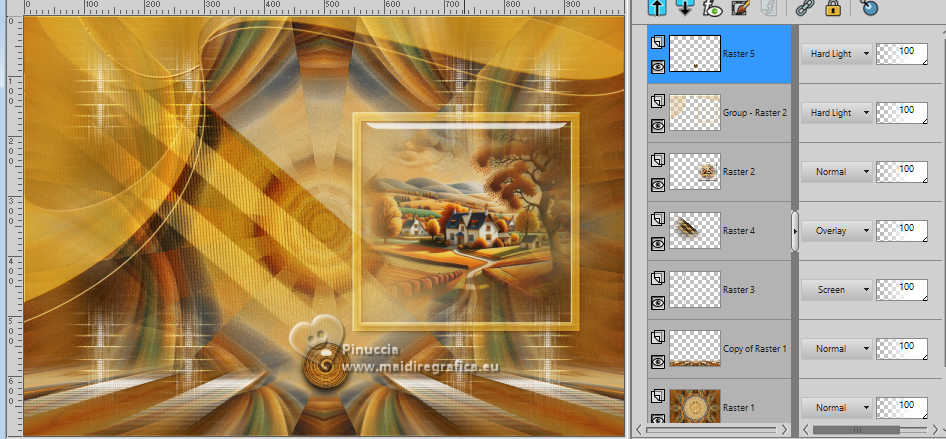Click the framed village picture on canvas

(466, 221)
